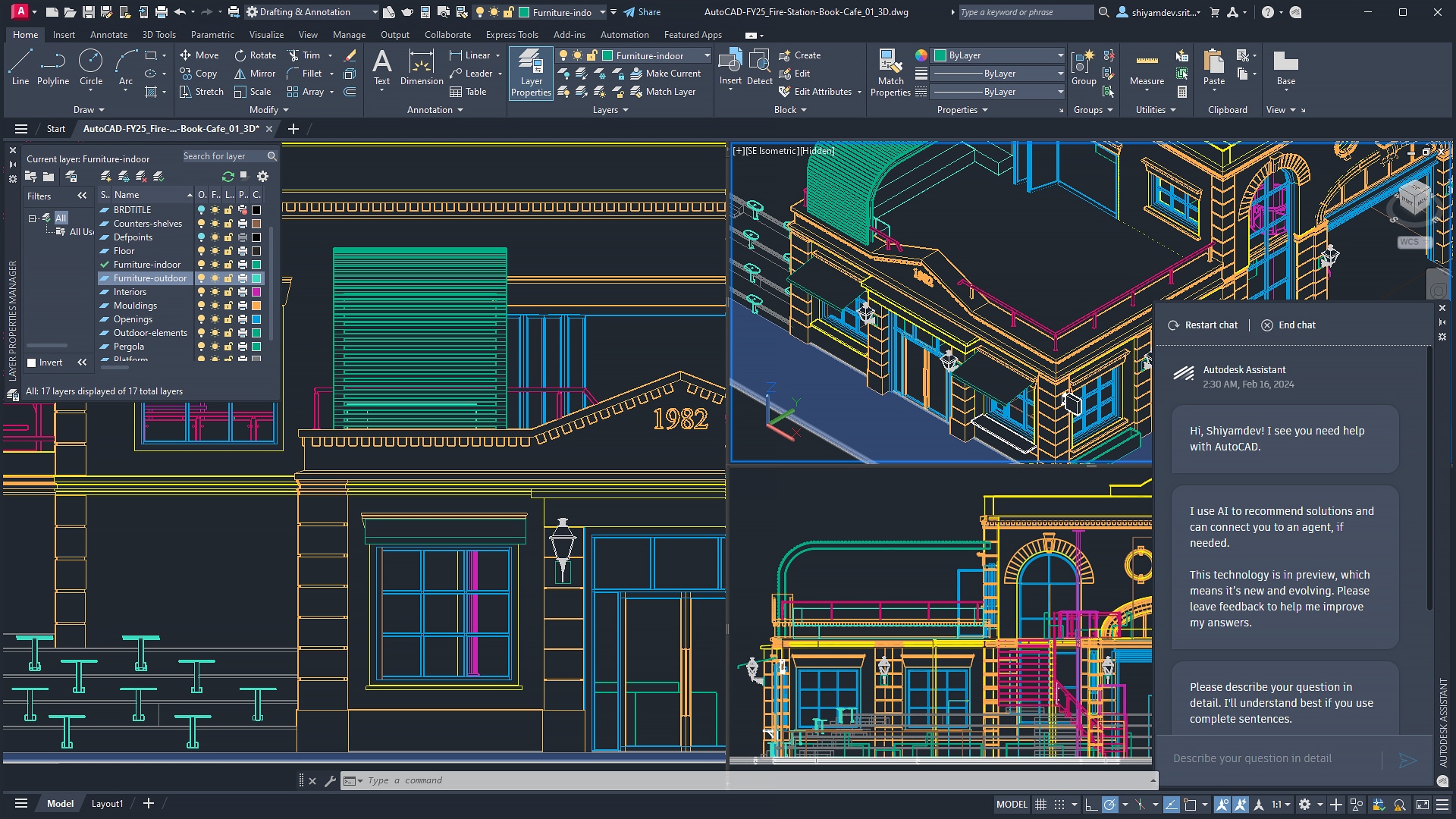Screen dimensions: 1456x819
Task: Select the Arc tool
Action: click(x=124, y=65)
